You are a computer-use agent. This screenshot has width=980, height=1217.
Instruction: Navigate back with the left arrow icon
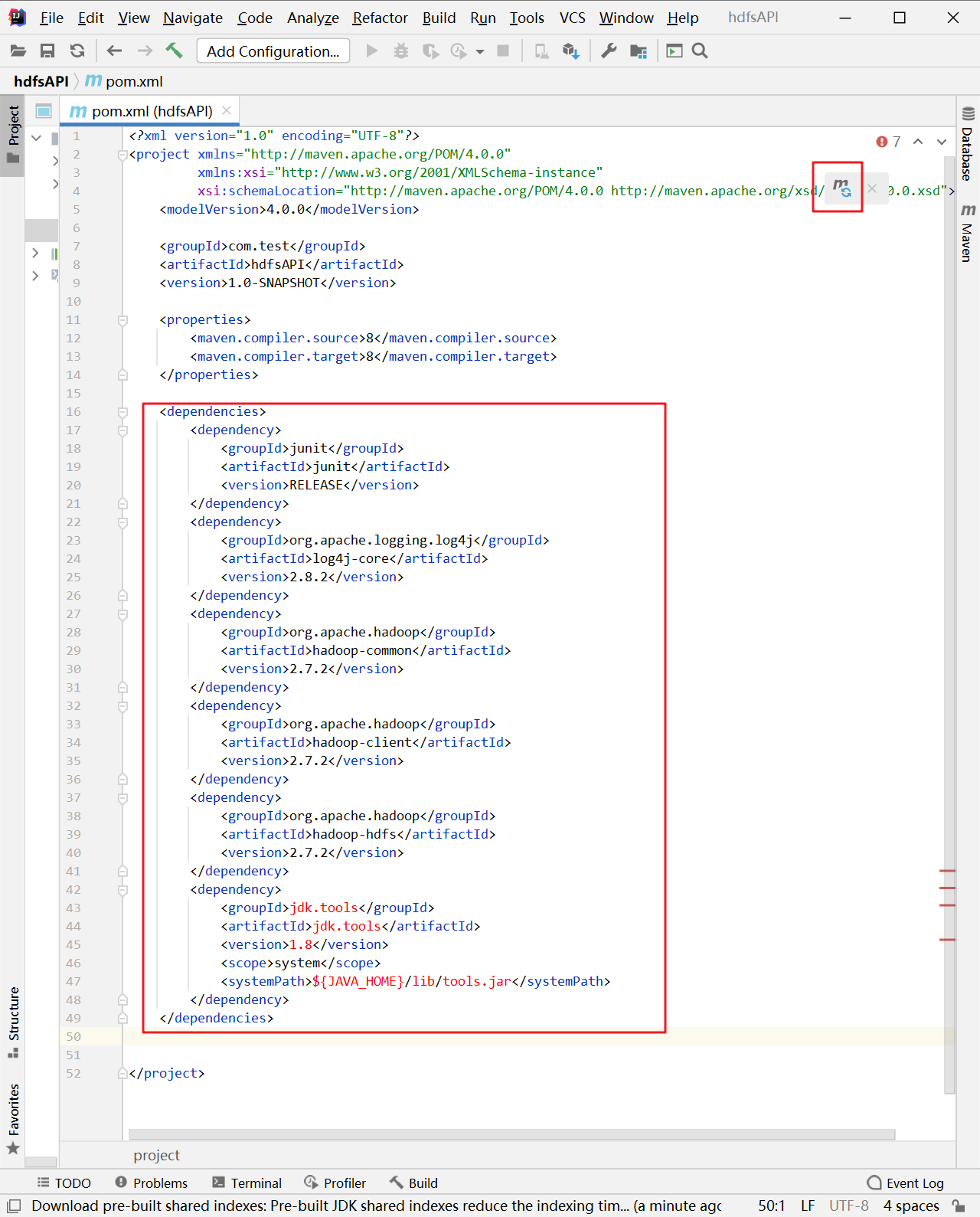115,51
